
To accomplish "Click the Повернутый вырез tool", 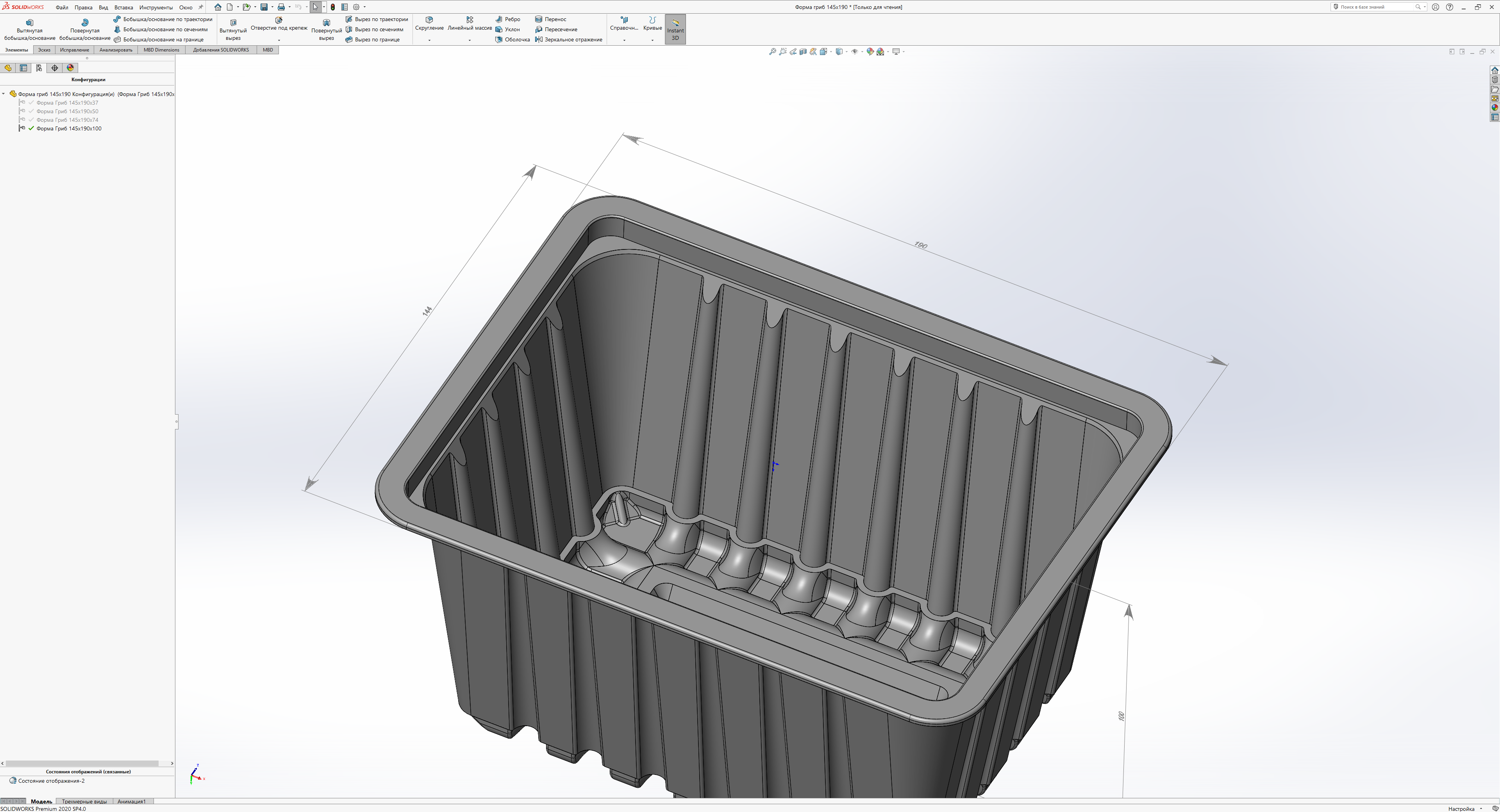I will [327, 30].
